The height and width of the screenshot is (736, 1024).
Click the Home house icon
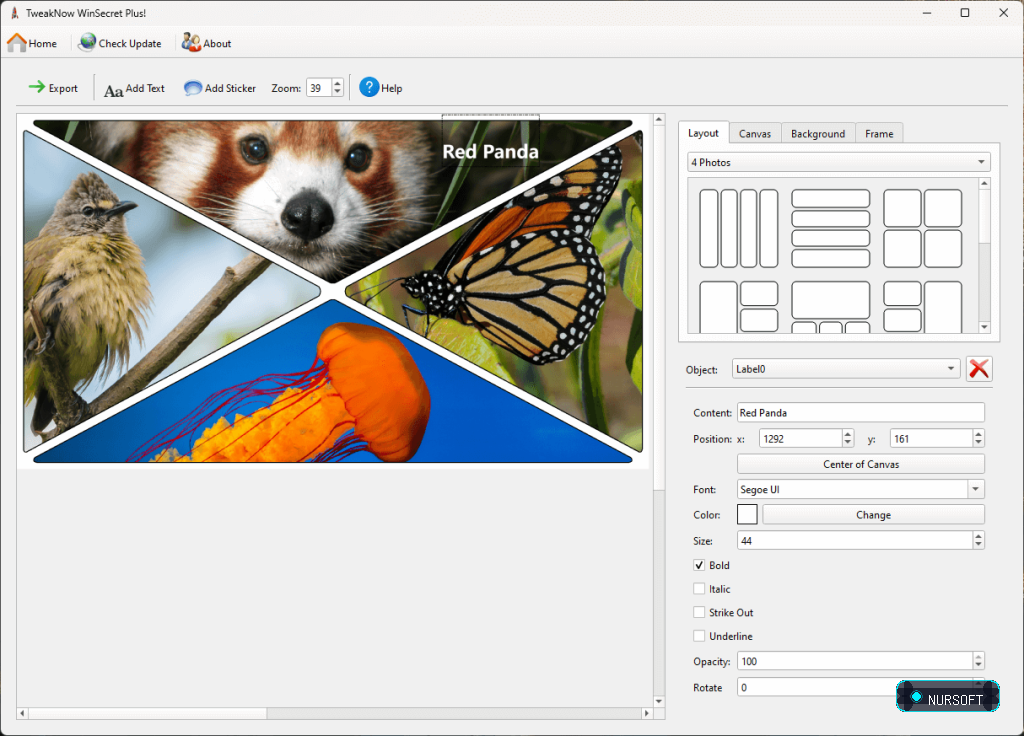[17, 43]
